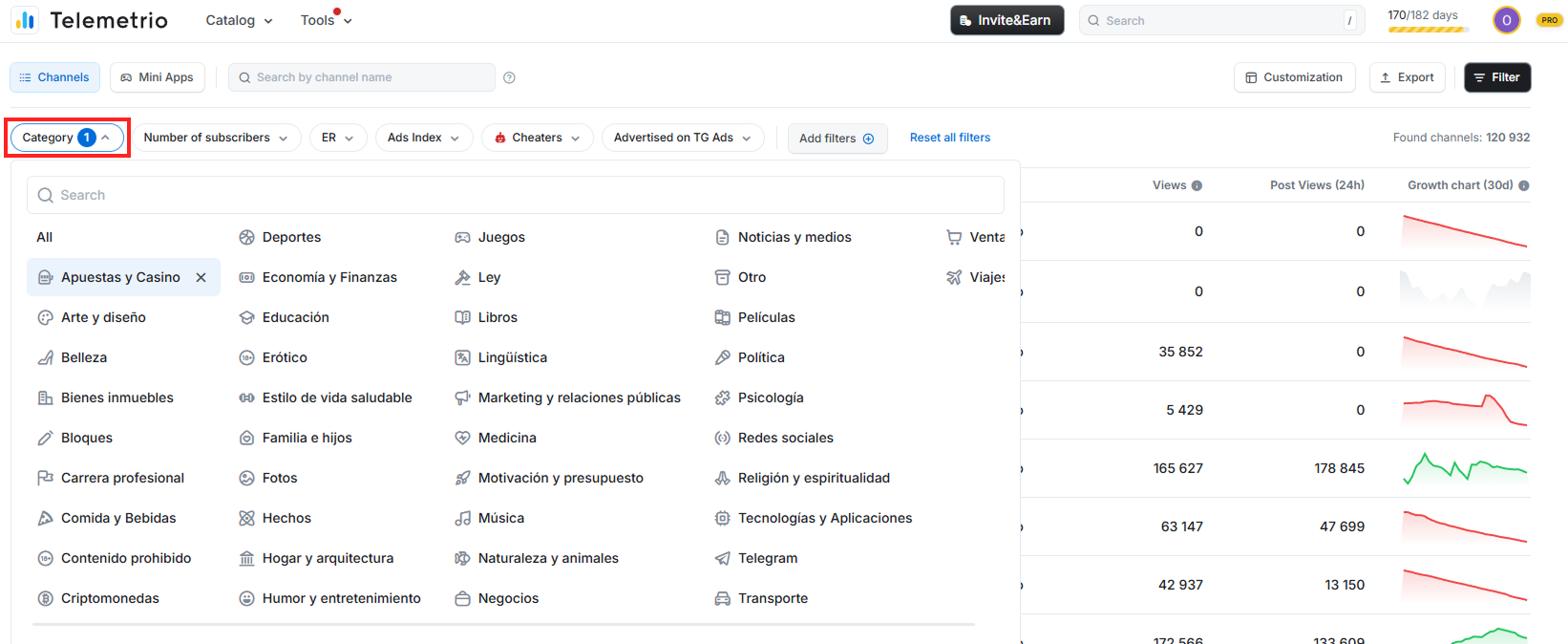Screen dimensions: 1568x644
Task: Focus the category Search field
Action: (516, 195)
